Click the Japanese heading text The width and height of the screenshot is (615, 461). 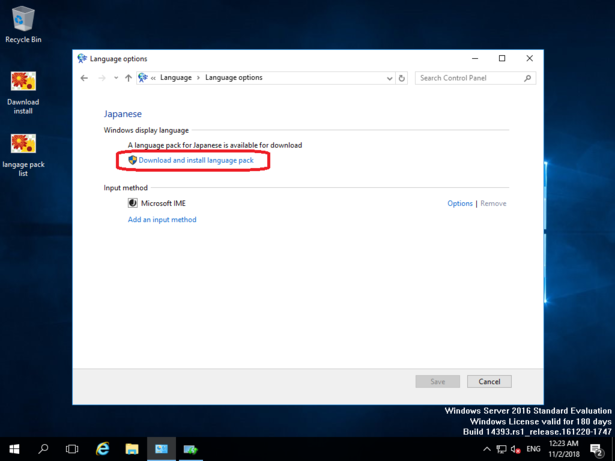coord(123,114)
